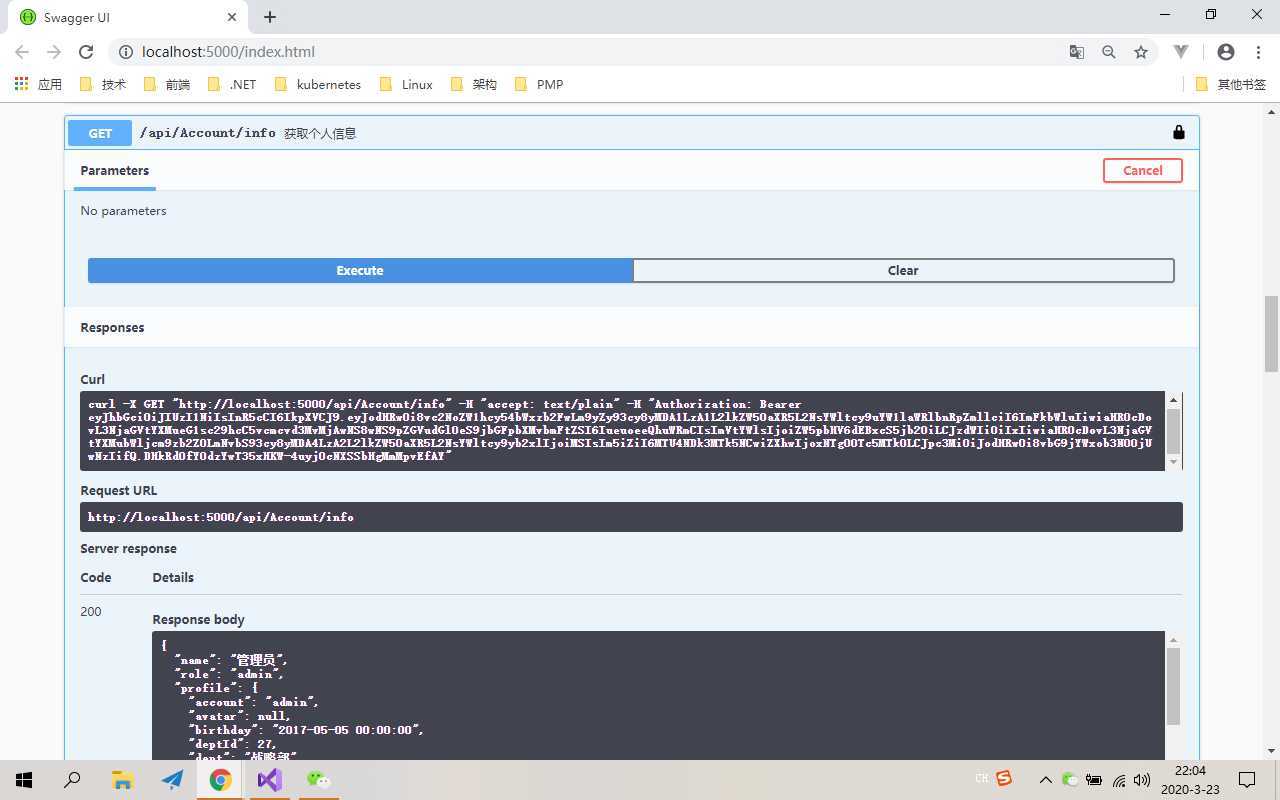Open the Vue devtools extension icon
This screenshot has height=800, width=1280.
pyautogui.click(x=1181, y=52)
